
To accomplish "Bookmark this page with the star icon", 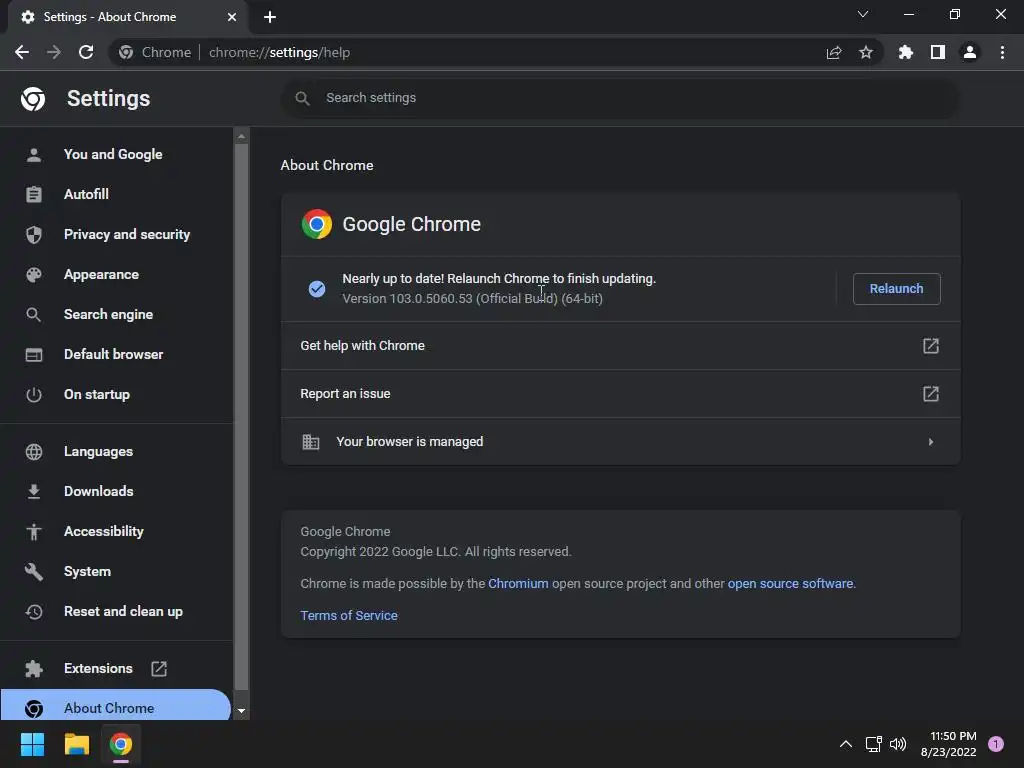I will pyautogui.click(x=866, y=52).
